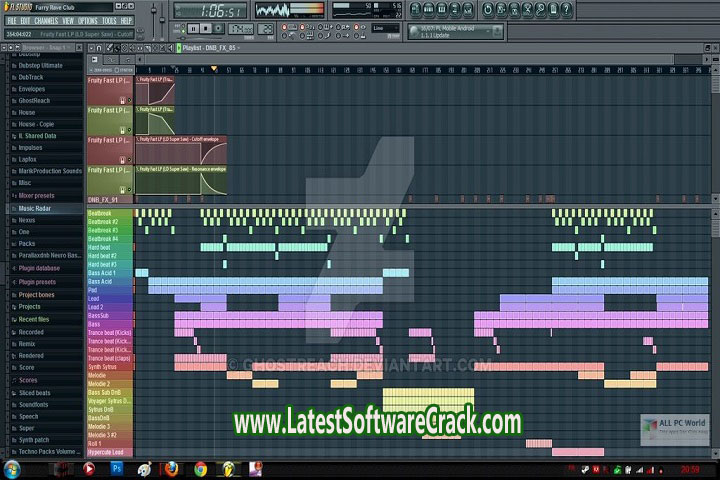Select the Zoom tool in Playlist toolbar

pyautogui.click(x=163, y=48)
